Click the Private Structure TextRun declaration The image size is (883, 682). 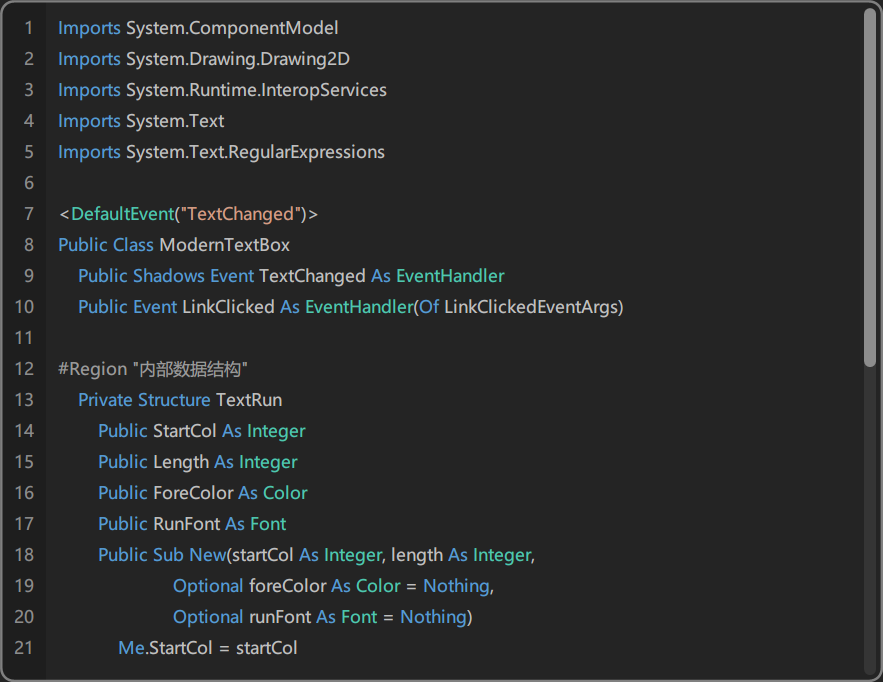pos(180,399)
